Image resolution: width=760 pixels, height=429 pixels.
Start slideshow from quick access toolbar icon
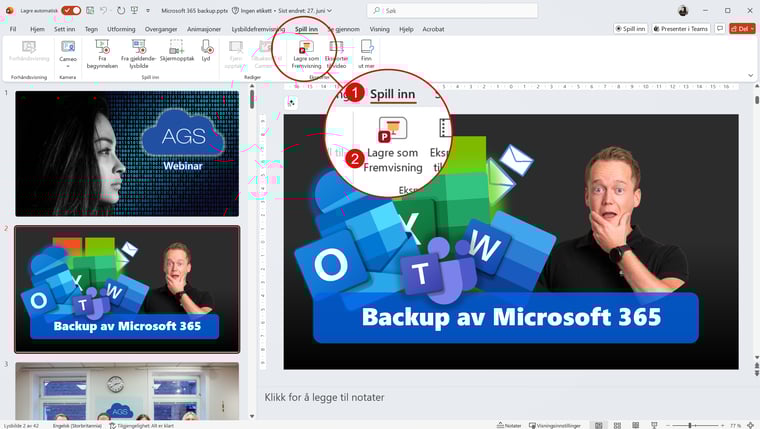134,10
